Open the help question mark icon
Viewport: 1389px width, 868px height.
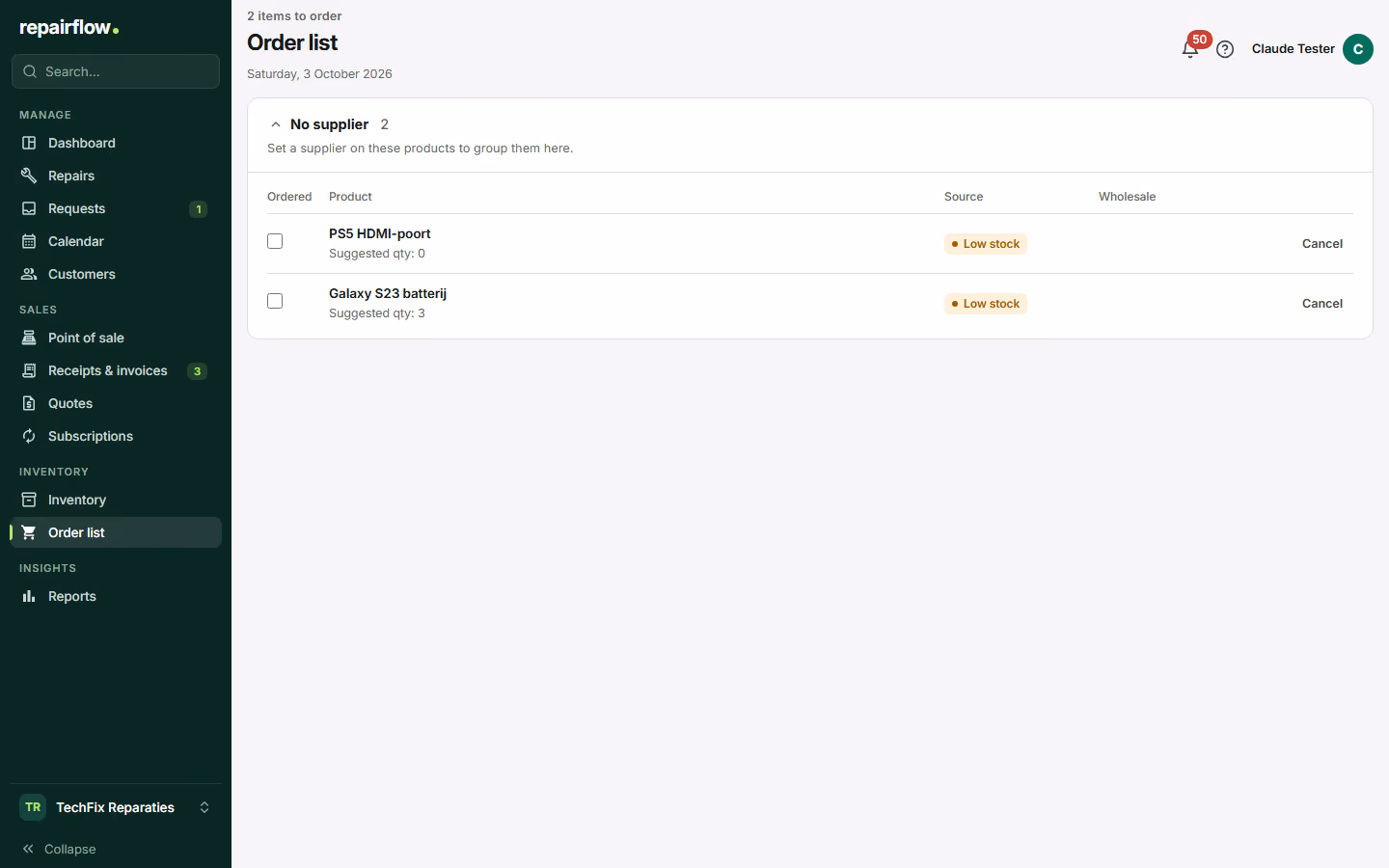(x=1225, y=49)
